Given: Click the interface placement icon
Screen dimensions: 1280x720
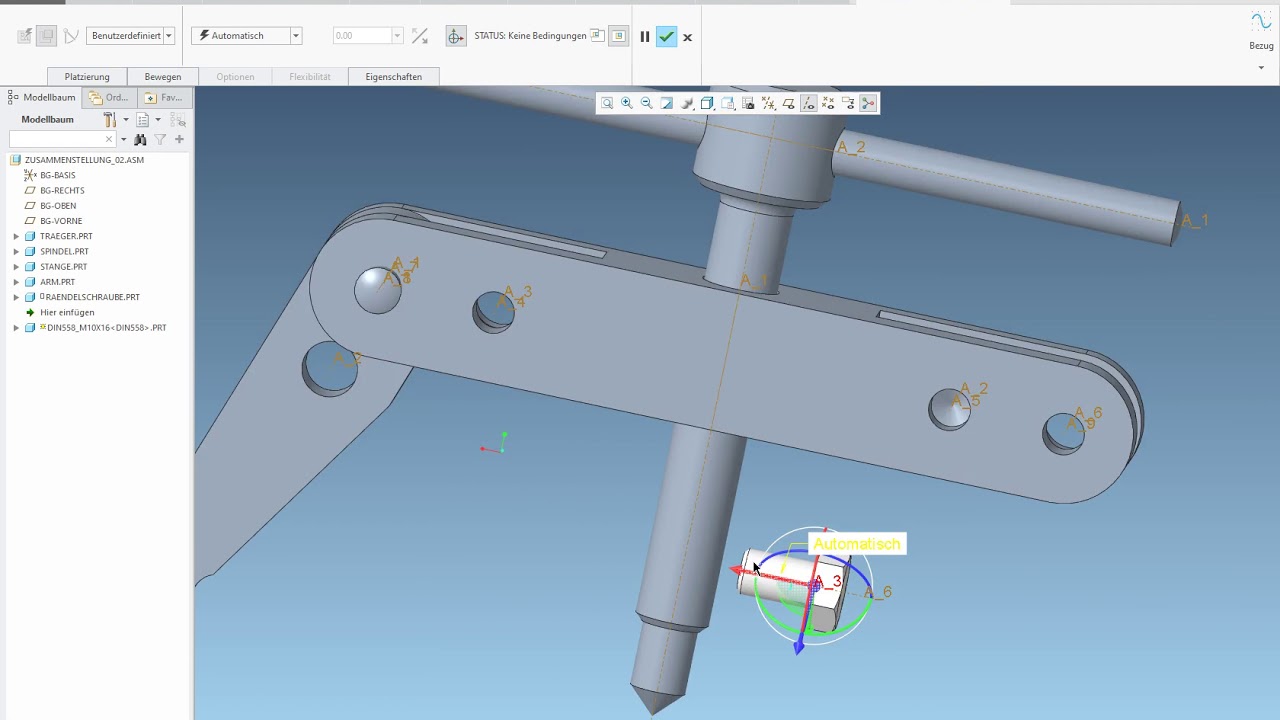Looking at the screenshot, I should (x=25, y=36).
